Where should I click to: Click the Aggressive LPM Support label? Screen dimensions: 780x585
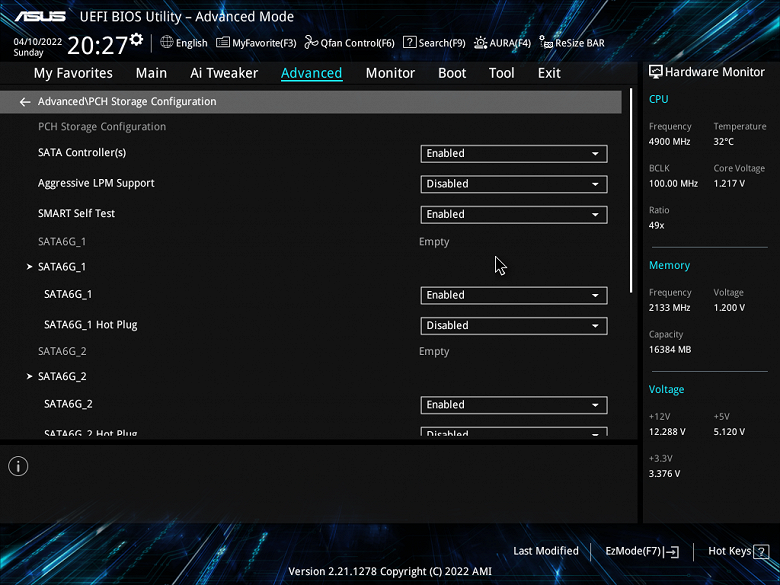tap(96, 183)
